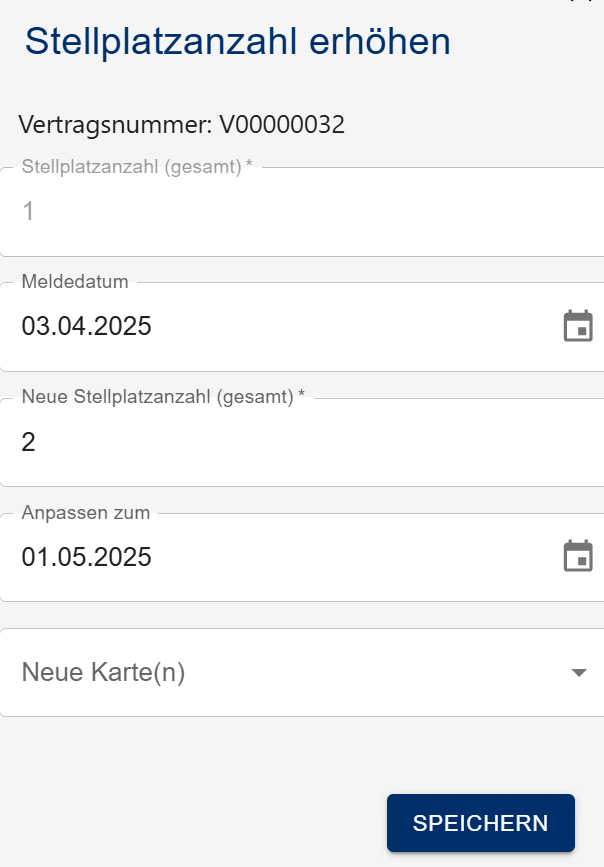Screen dimensions: 604x867
Task: Click the date 03.04.2025 in Meldedatum
Action: [x=87, y=327]
